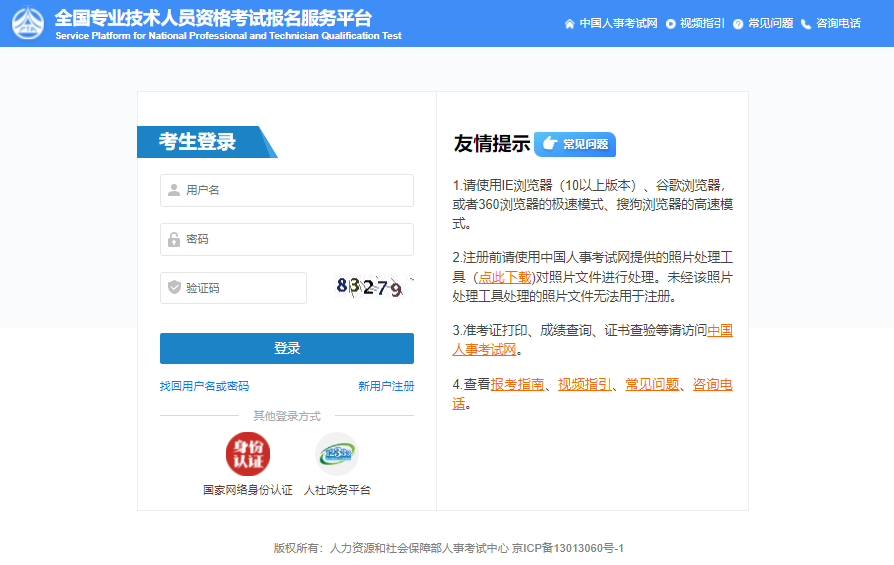
Task: Click the phone icon beside 咨询电话
Action: pyautogui.click(x=806, y=24)
